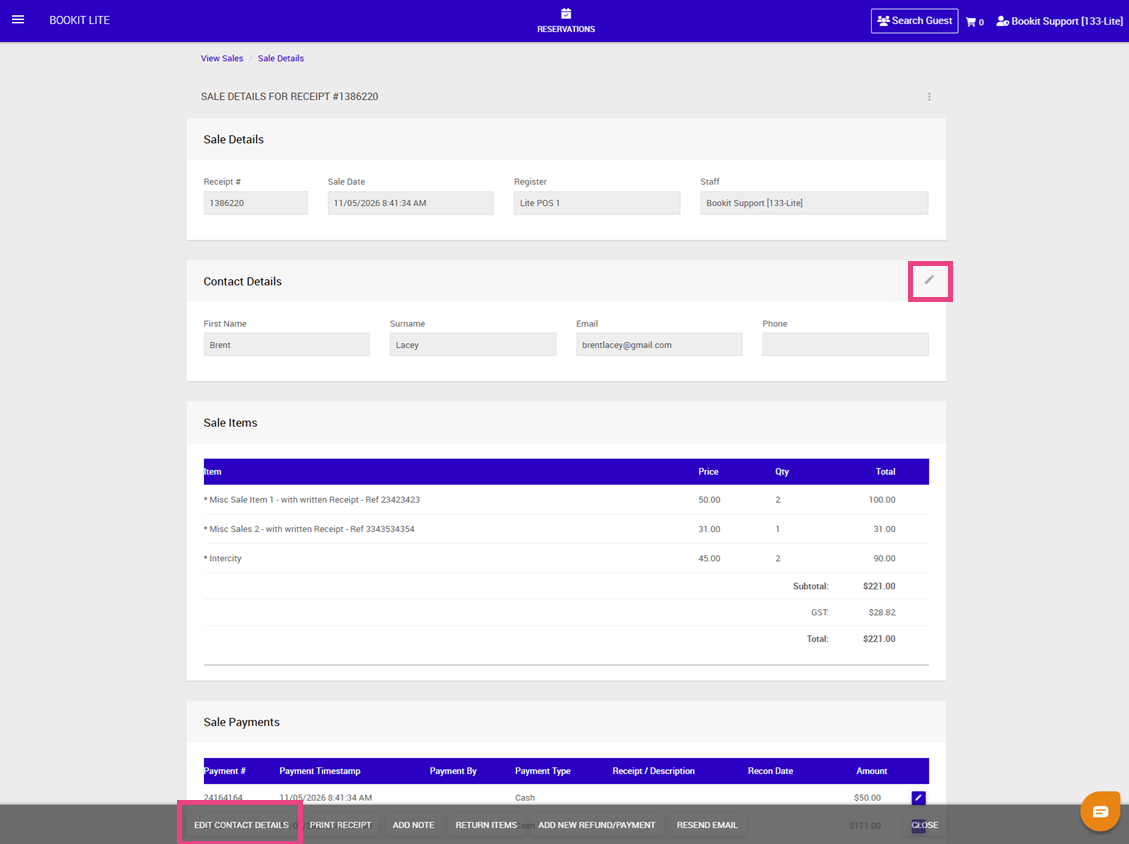Click the Qty column header
This screenshot has height=844, width=1129.
click(x=782, y=472)
